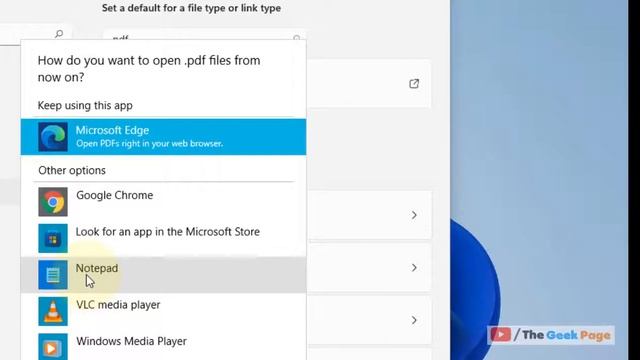
Task: Expand the settings row chevron beside Google Chrome
Action: point(414,215)
